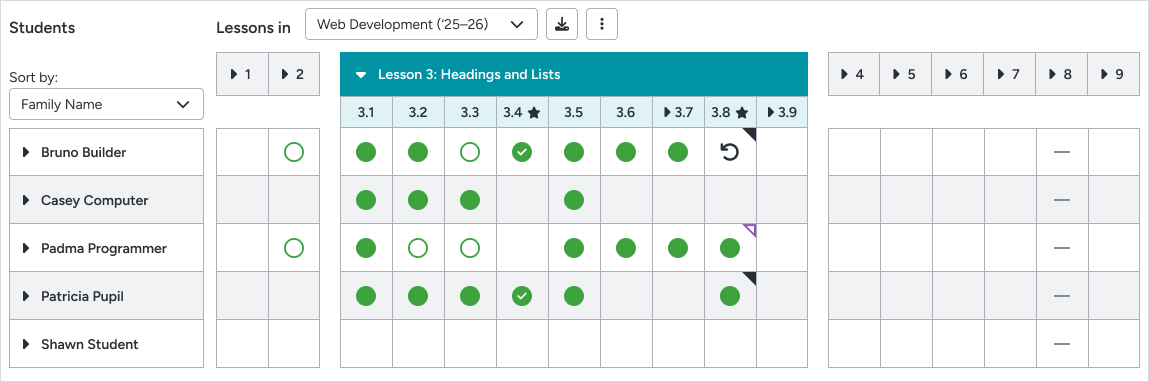The height and width of the screenshot is (382, 1149).
Task: Click Bruno Builder's empty circle in lesson 2
Action: pos(294,153)
